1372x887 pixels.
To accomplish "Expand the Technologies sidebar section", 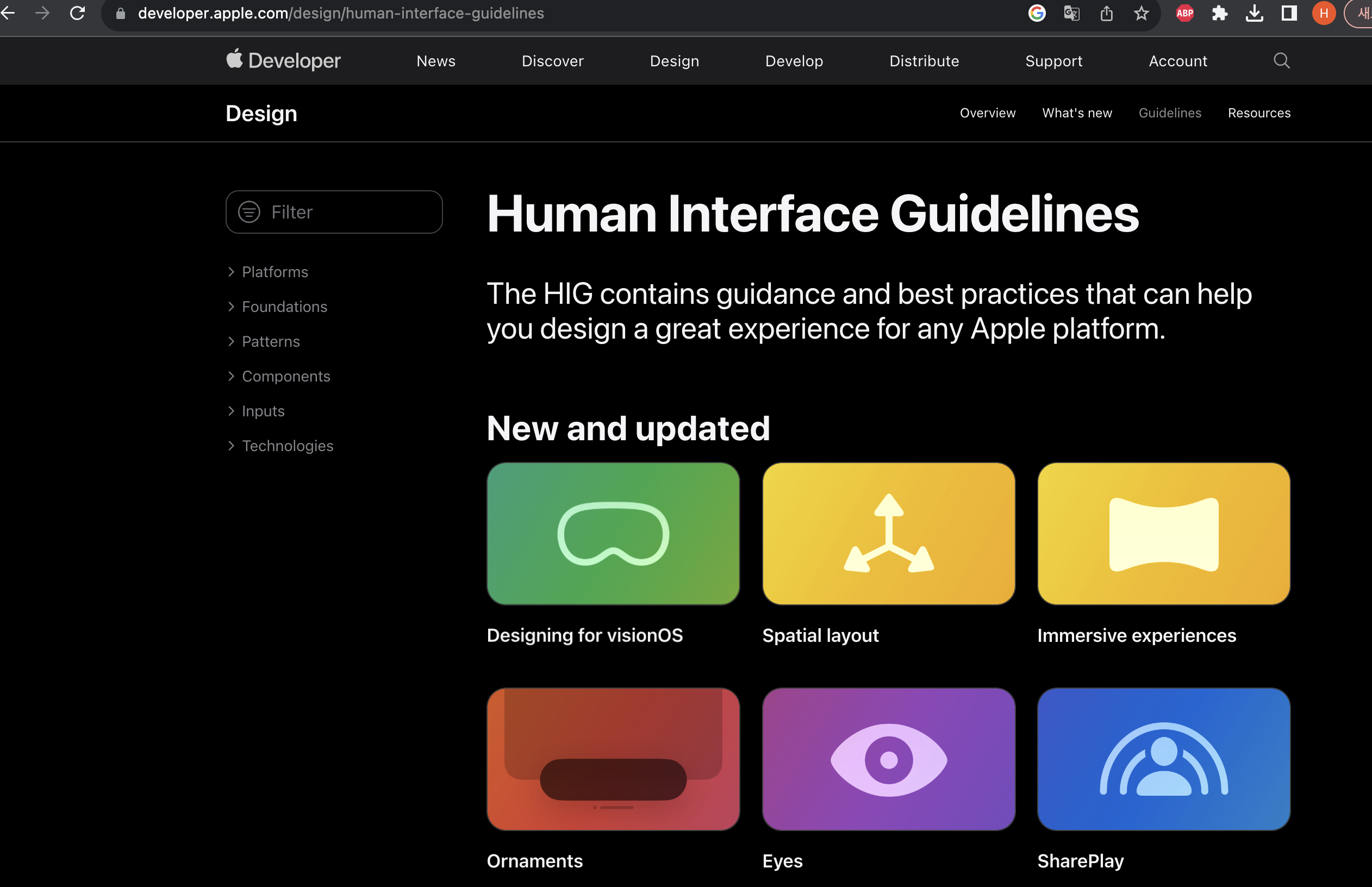I will click(x=287, y=446).
